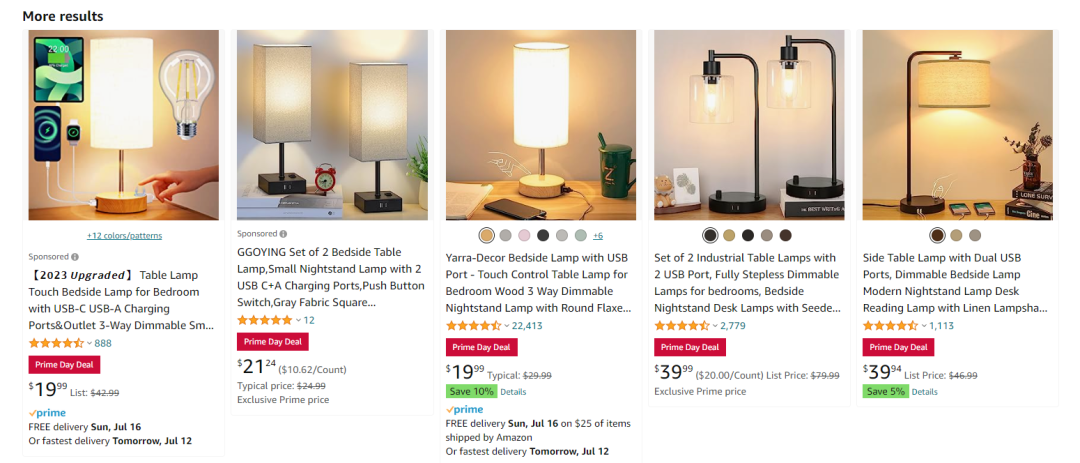Screen dimensions: 1080x463
Task: Expand the rating breakdown arrow beside 888 reviews
Action: 89,343
